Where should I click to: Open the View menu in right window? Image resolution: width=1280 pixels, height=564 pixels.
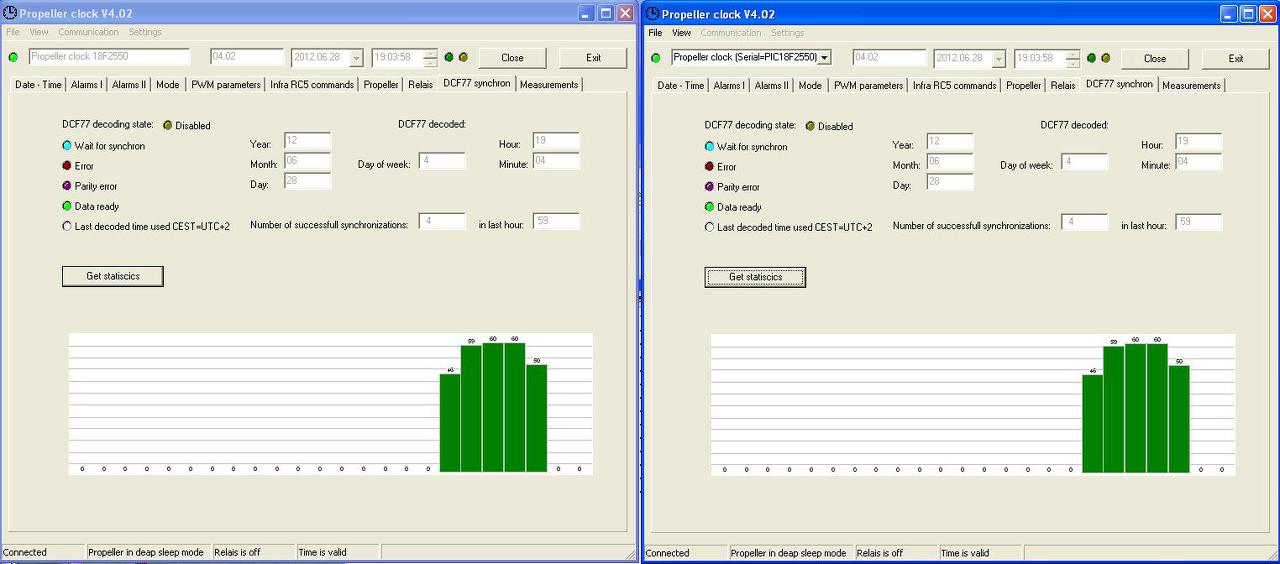click(681, 33)
